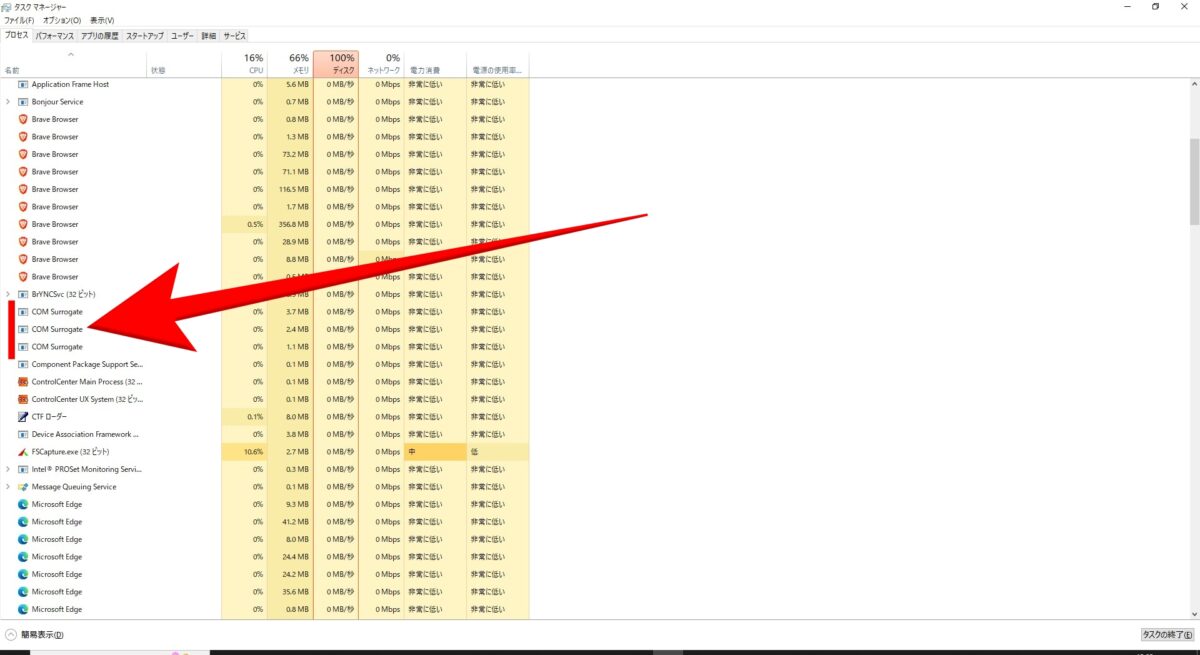1200x655 pixels.
Task: Click the FSCapture.exe process icon
Action: click(x=23, y=452)
